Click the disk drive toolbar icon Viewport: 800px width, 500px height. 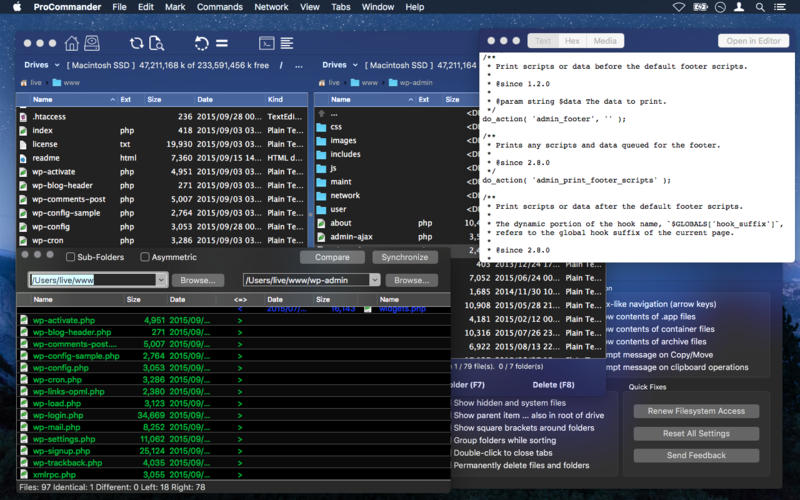click(x=92, y=43)
